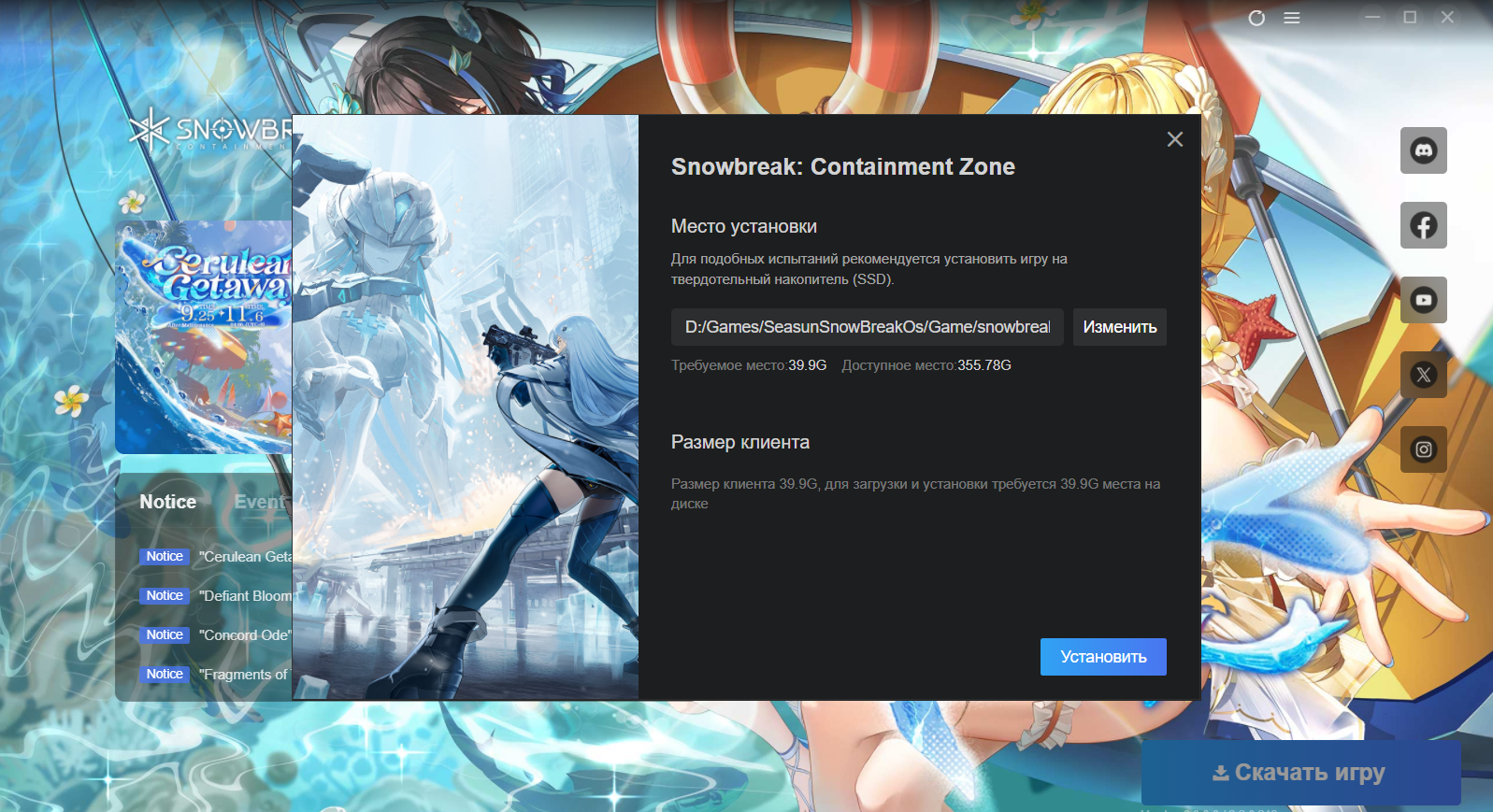The height and width of the screenshot is (812, 1493).
Task: Click the SSD recommendation text
Action: coord(869,269)
